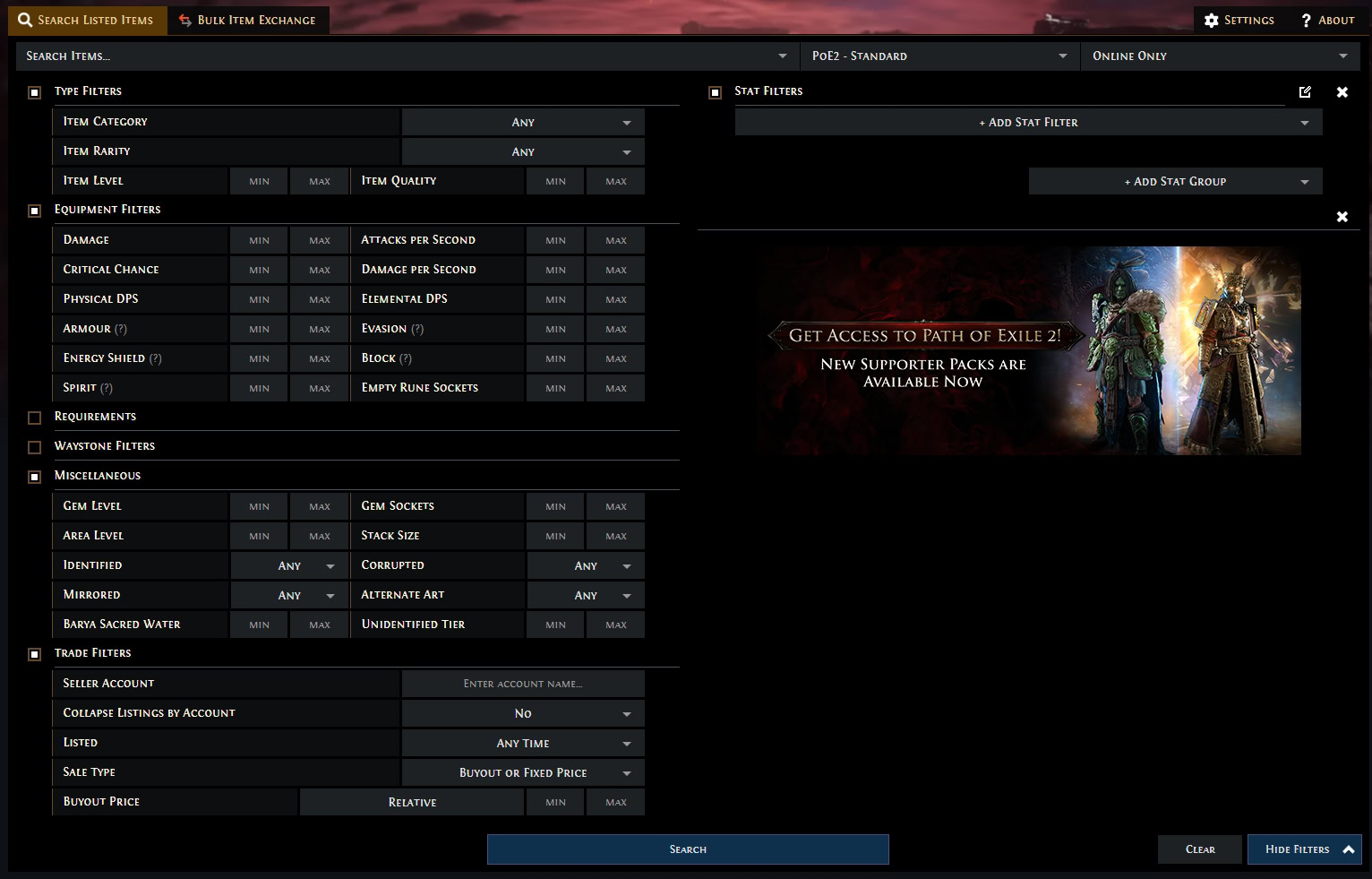1372x879 pixels.
Task: Click Stack Size min field
Action: click(x=555, y=536)
